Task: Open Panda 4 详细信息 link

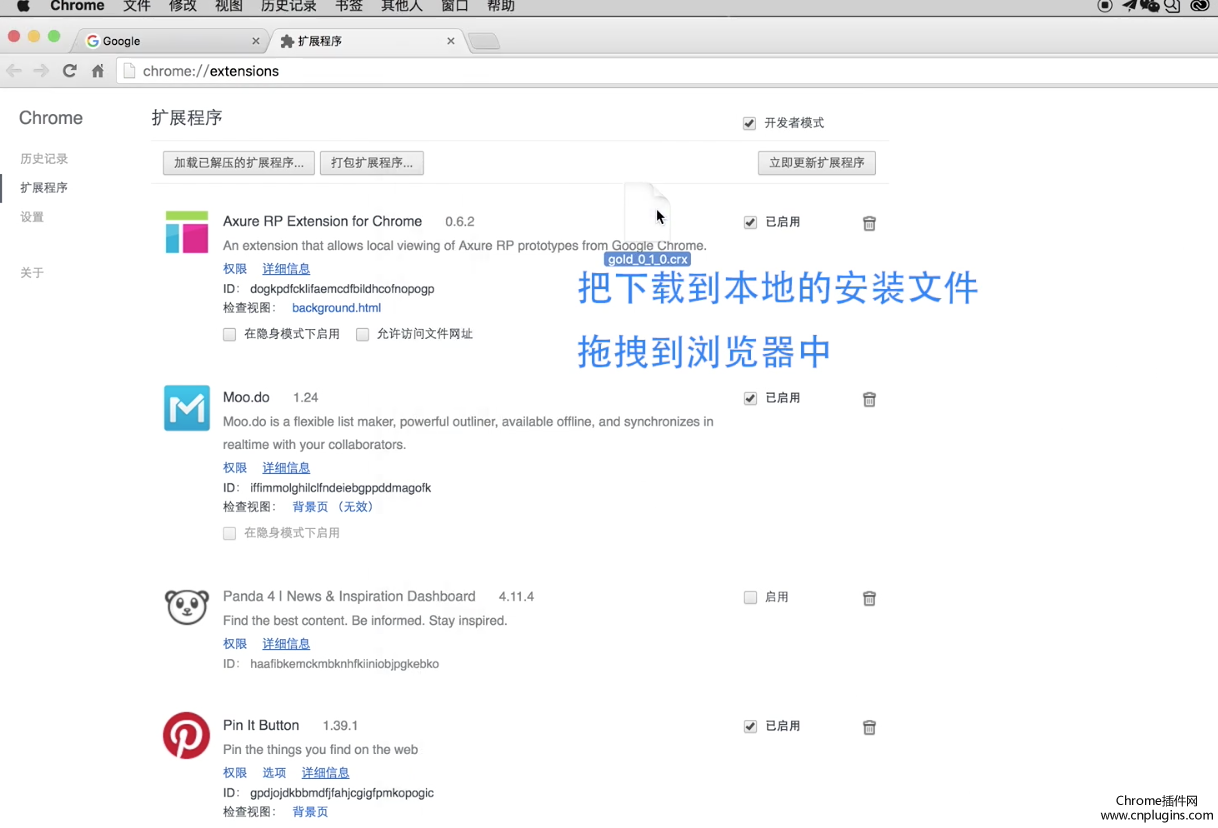Action: (286, 644)
